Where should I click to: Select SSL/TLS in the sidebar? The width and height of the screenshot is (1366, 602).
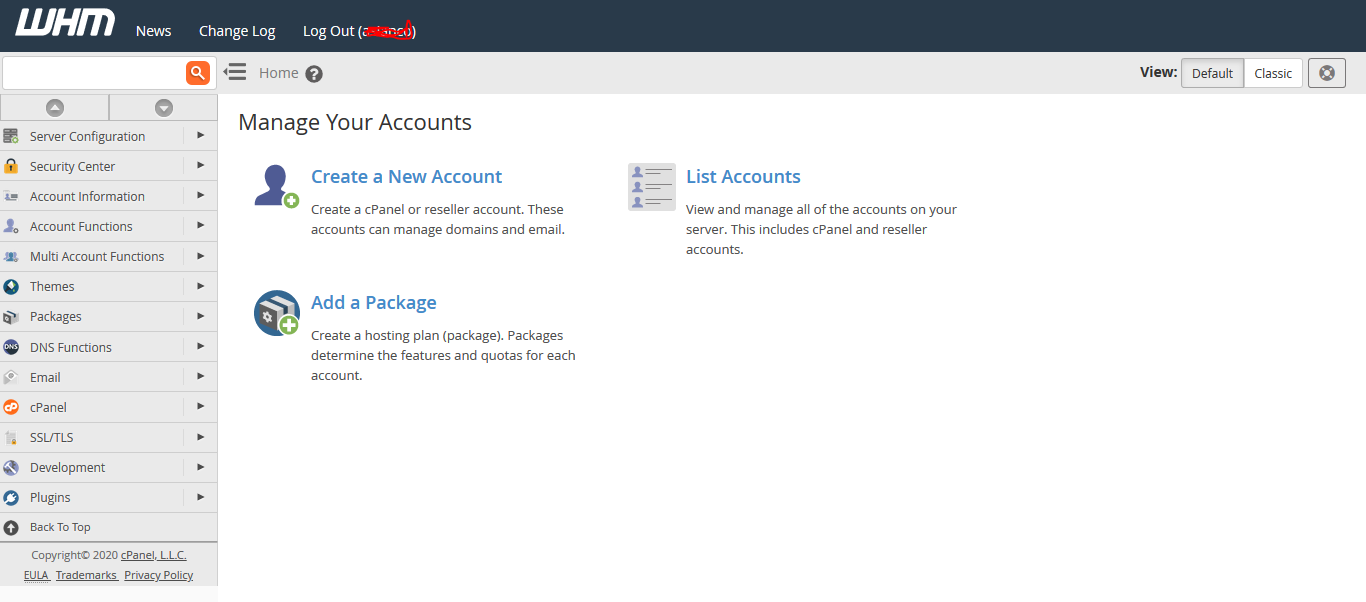coord(51,437)
